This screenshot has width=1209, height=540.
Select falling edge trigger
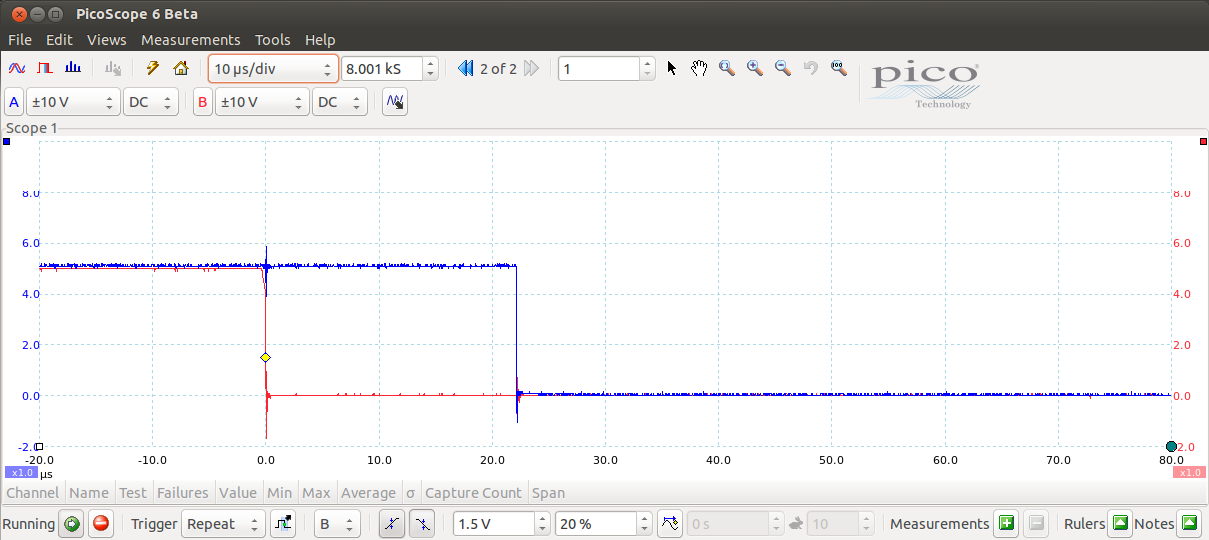(422, 523)
